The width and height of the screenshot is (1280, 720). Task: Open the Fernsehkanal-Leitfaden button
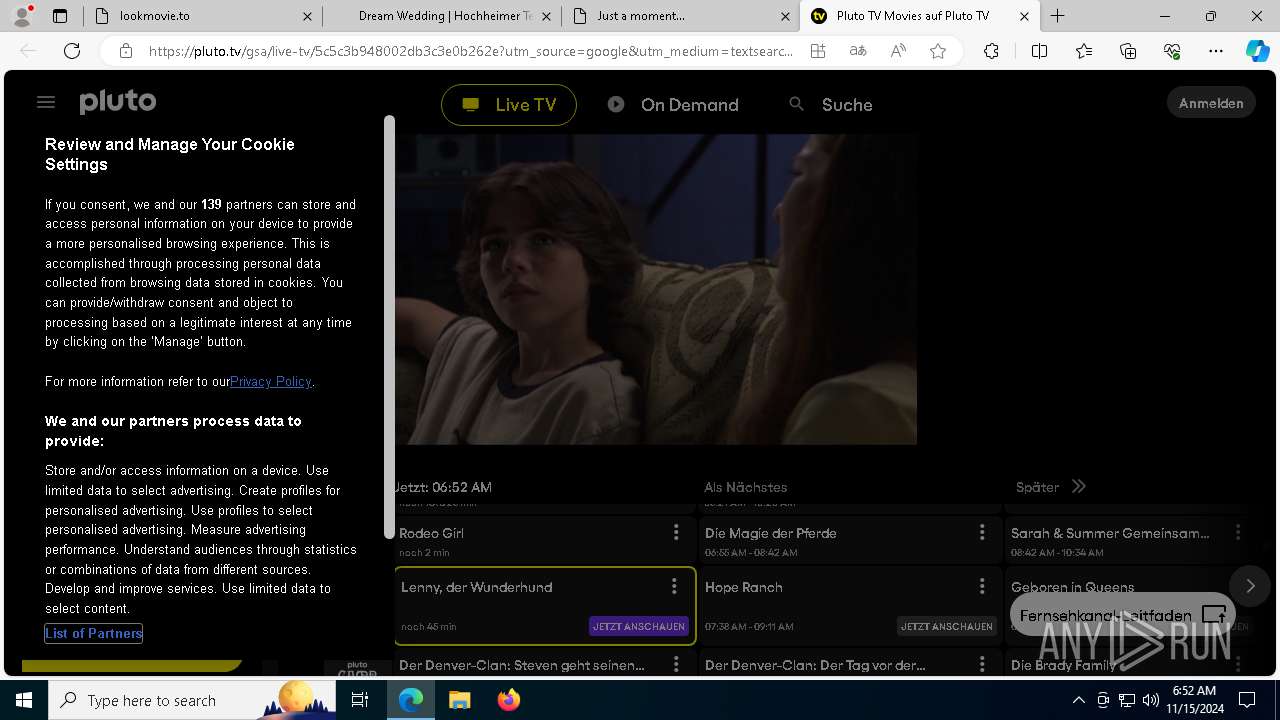tap(1123, 615)
